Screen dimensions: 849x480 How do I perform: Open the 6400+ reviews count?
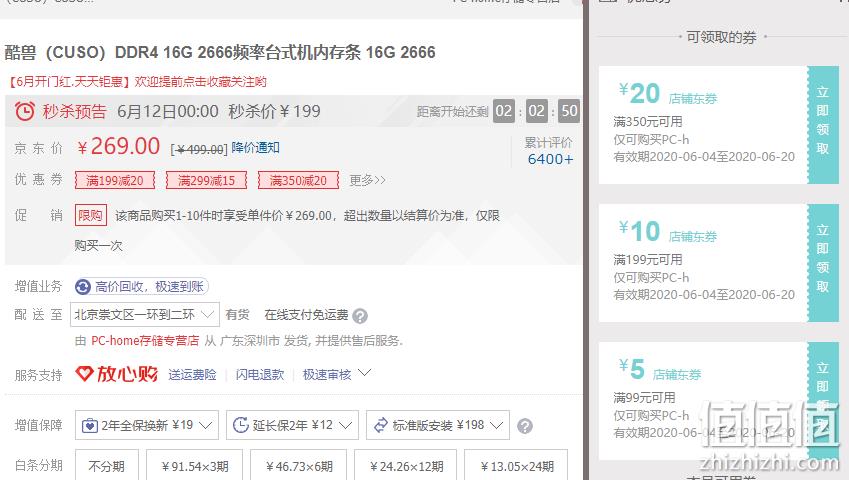550,159
